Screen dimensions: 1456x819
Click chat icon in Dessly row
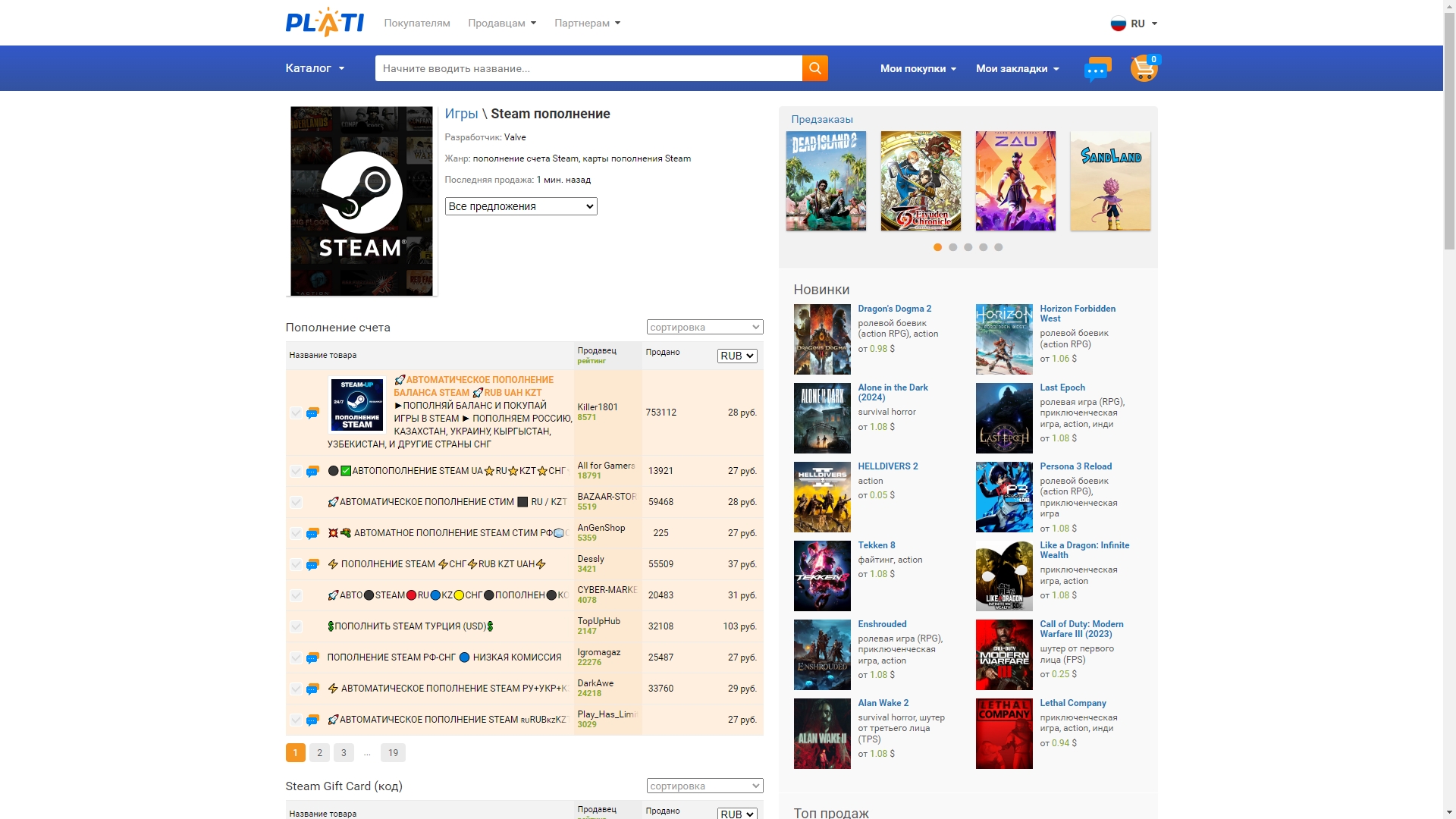coord(312,565)
